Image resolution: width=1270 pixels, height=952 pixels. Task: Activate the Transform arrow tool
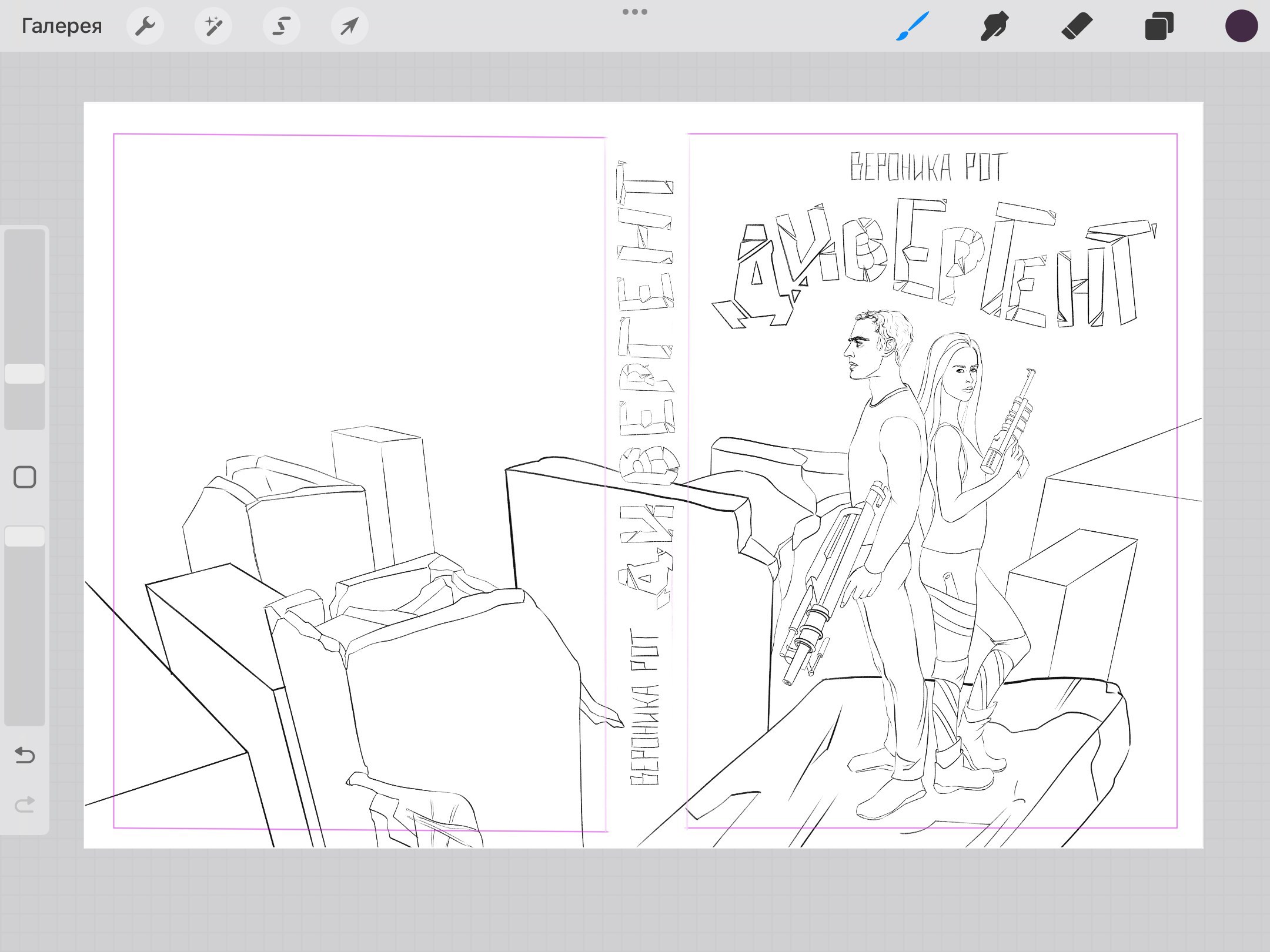[x=350, y=26]
